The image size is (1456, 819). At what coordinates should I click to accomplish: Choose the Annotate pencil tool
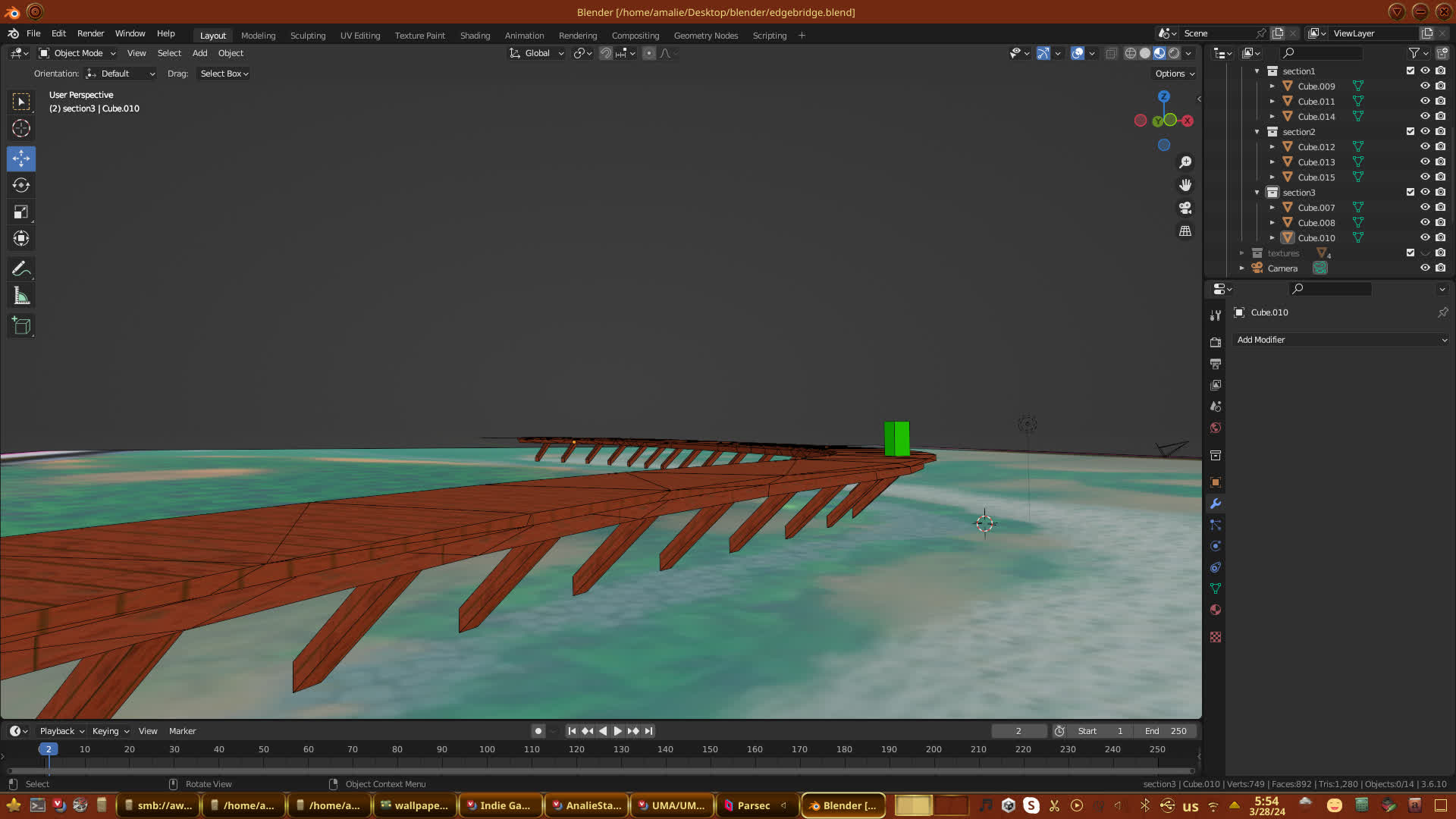pos(21,269)
